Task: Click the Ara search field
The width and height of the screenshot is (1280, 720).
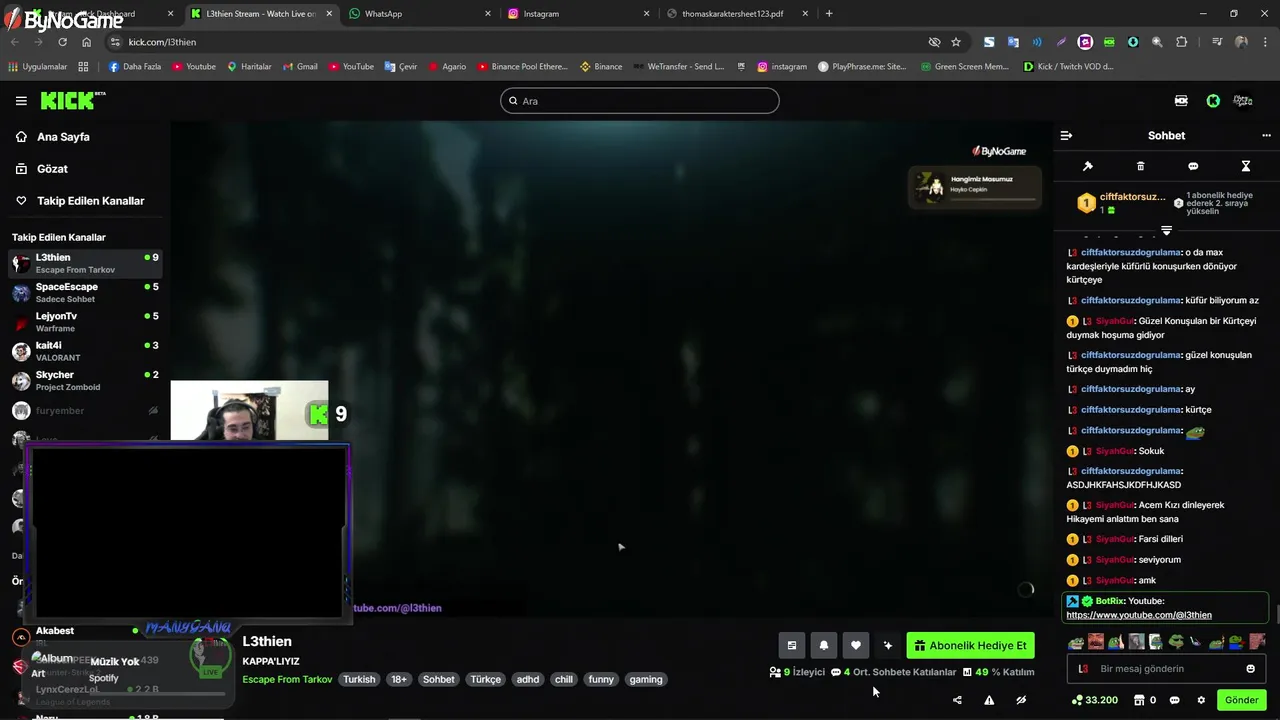Action: 640,101
